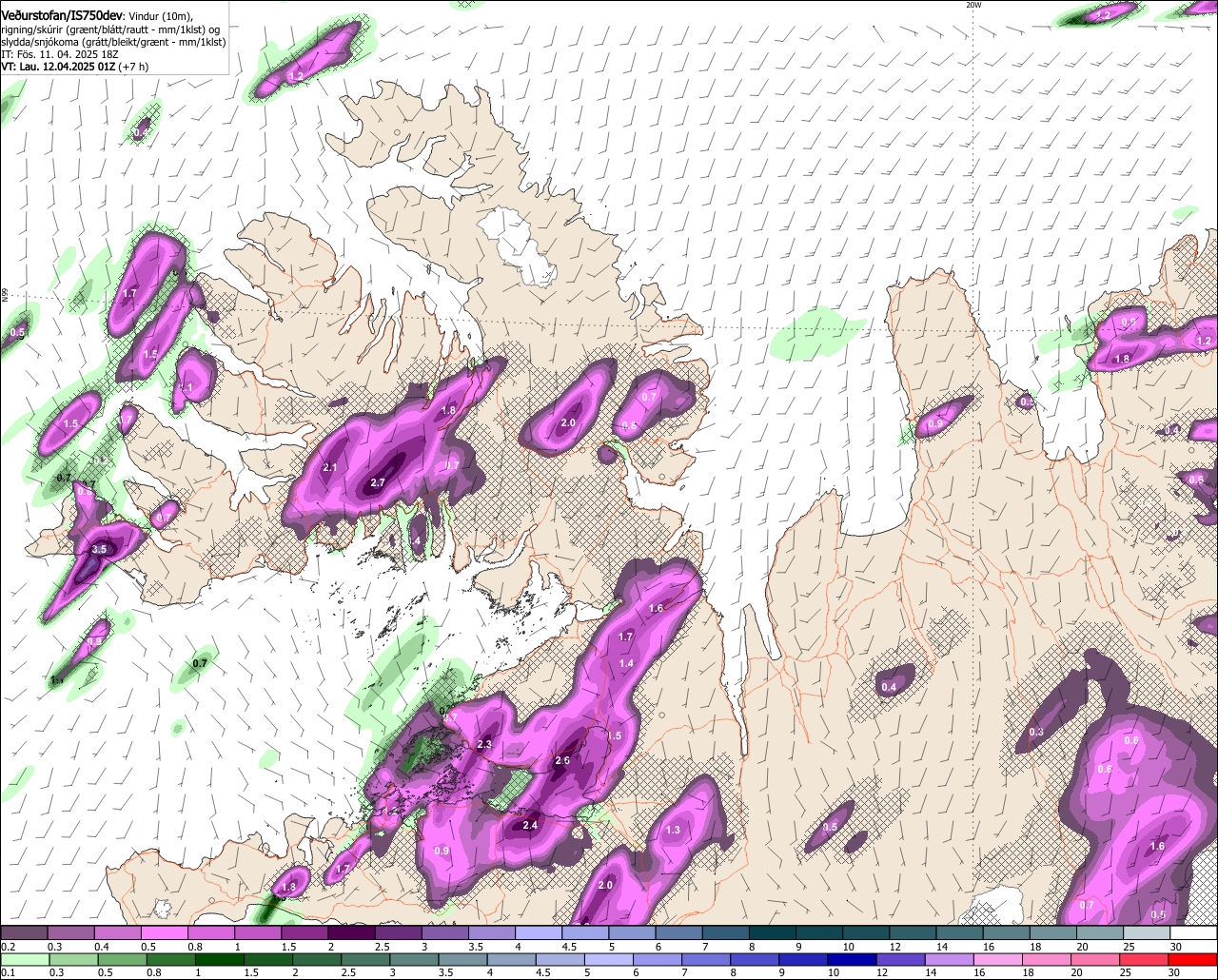The image size is (1218, 980).
Task: Select the 12 teal snow scale swatch
Action: (x=913, y=933)
